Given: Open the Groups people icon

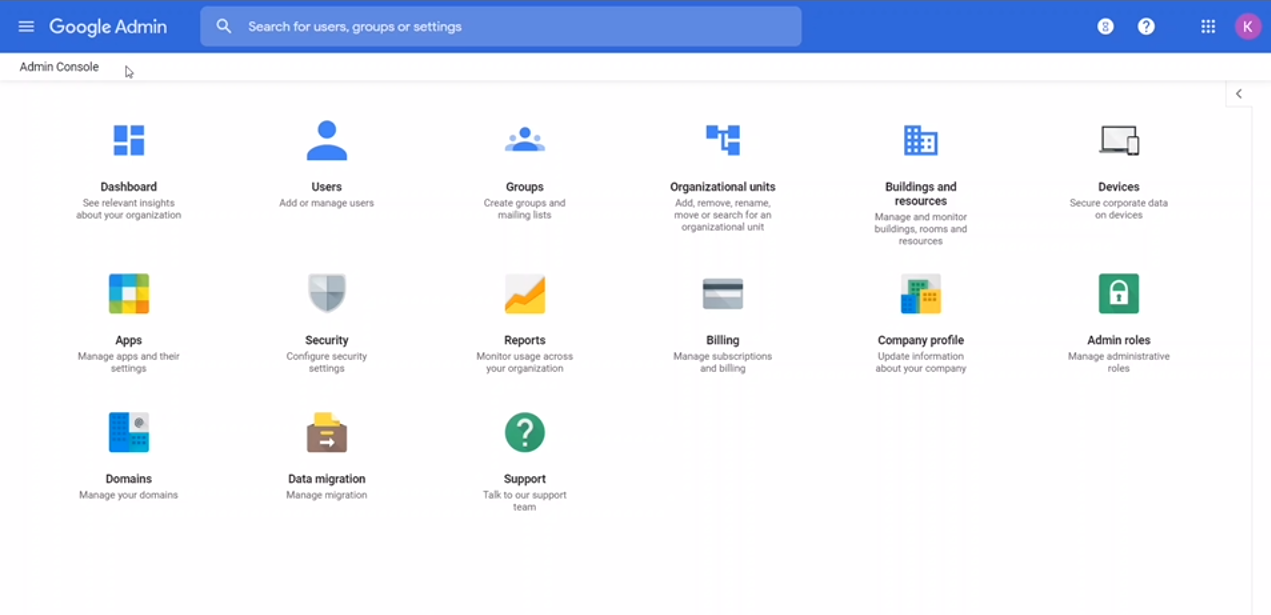Looking at the screenshot, I should [x=525, y=141].
